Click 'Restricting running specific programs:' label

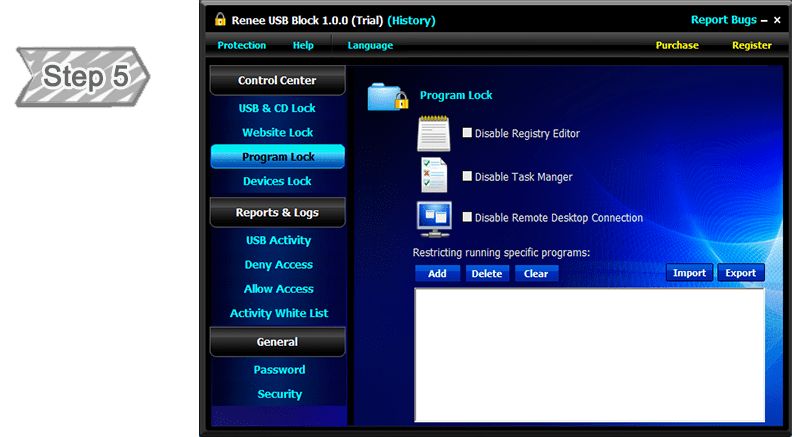[x=501, y=252]
